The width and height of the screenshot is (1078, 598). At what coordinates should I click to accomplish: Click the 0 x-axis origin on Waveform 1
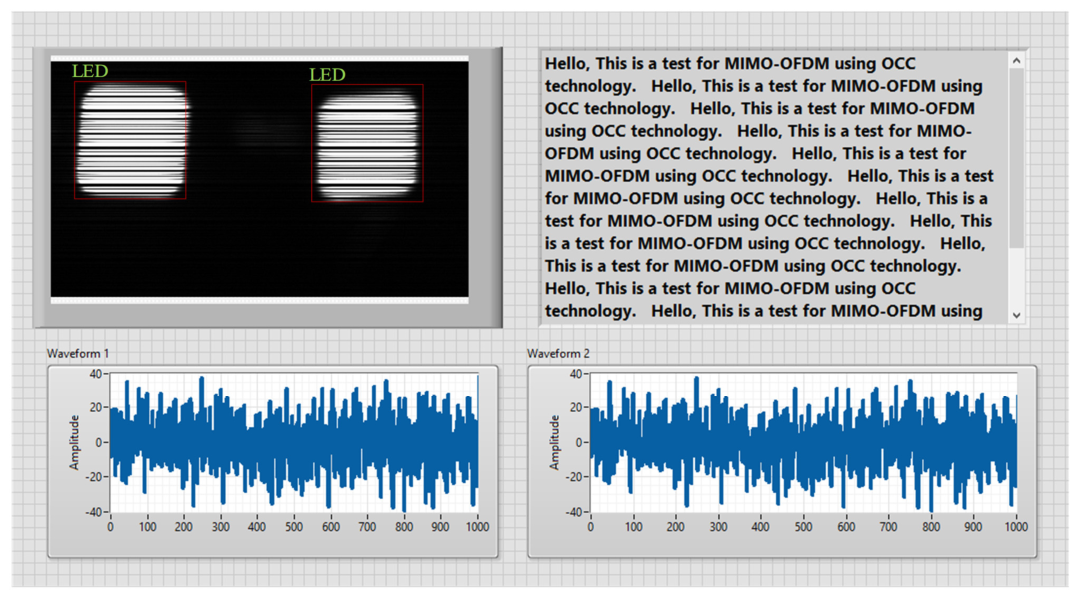click(x=110, y=527)
